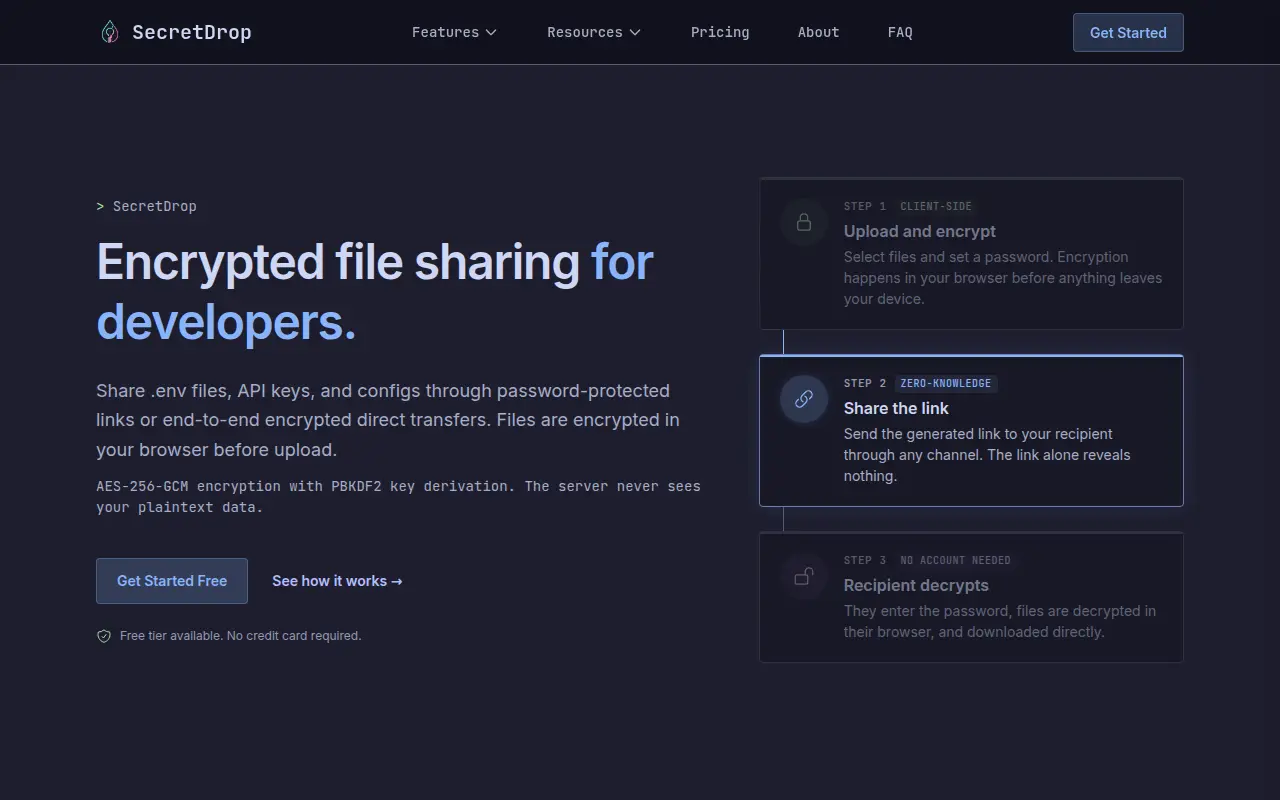Click the CLIENT-SIDE badge in Step 1

[x=936, y=206]
